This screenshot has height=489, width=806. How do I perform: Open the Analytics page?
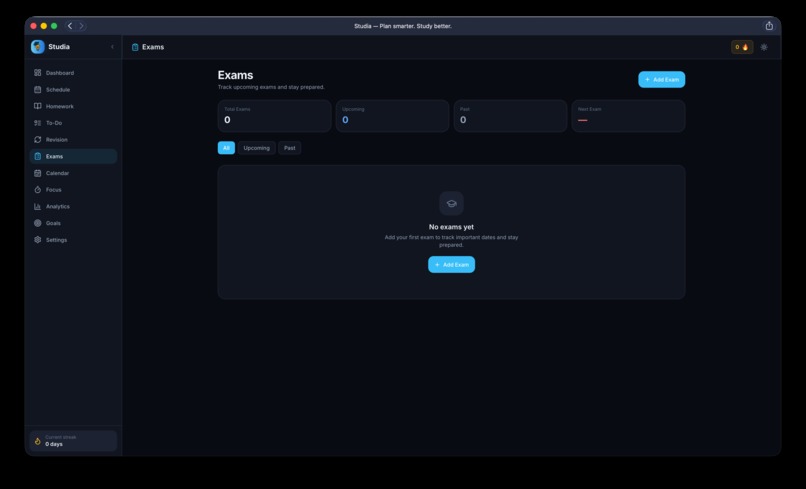tap(73, 207)
